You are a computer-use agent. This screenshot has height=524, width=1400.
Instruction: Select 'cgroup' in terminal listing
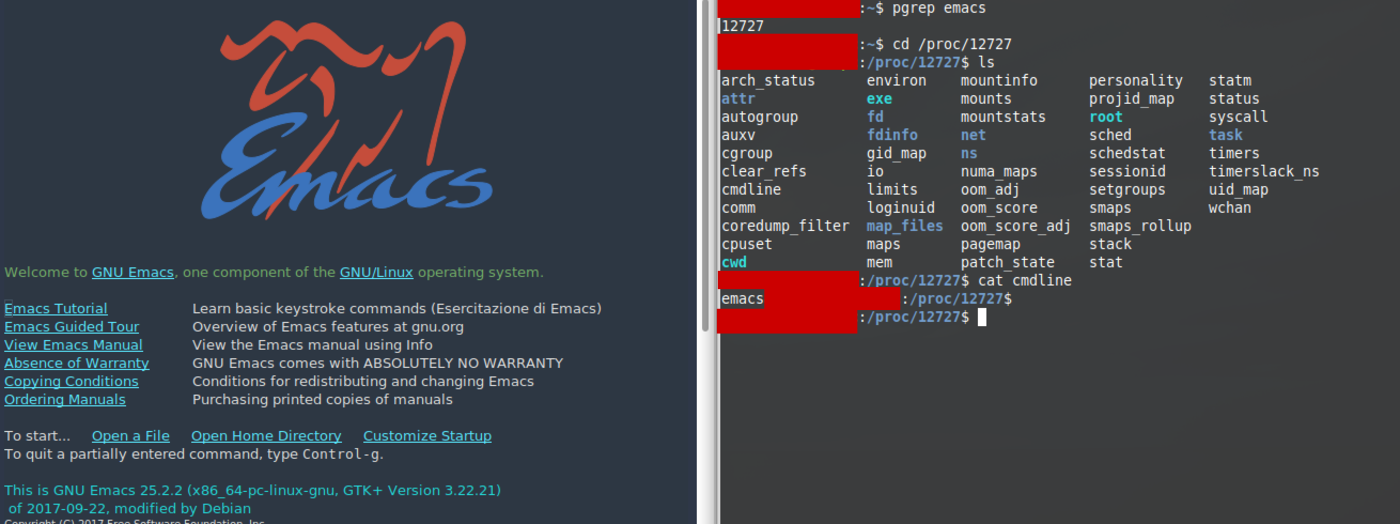(747, 153)
